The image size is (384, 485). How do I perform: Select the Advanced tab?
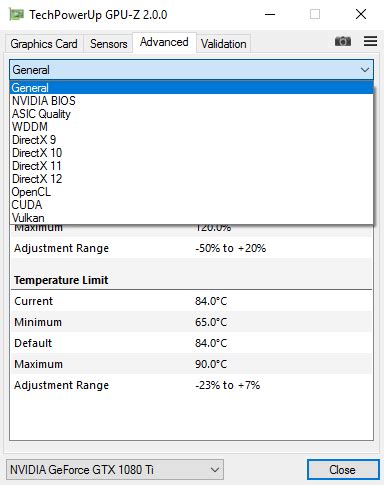[x=164, y=42]
